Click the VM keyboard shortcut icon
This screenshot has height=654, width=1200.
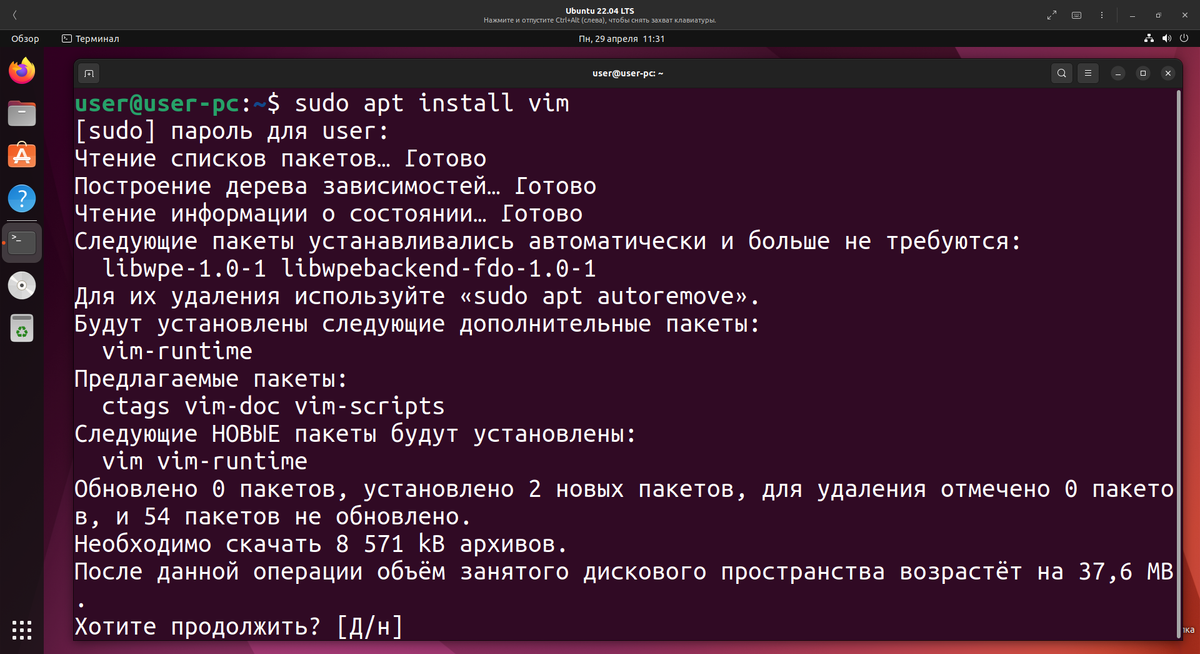(1077, 15)
